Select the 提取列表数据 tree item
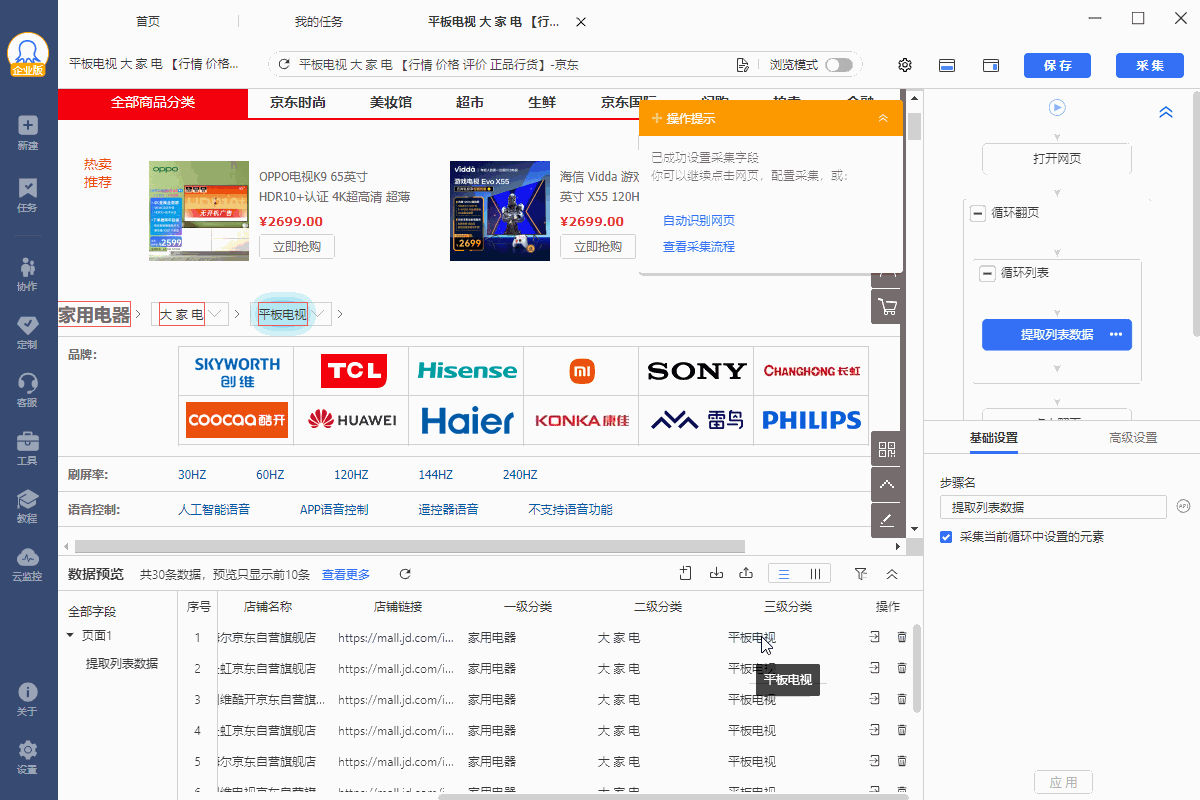Screen dimensions: 1200x800 pyautogui.click(x=121, y=664)
